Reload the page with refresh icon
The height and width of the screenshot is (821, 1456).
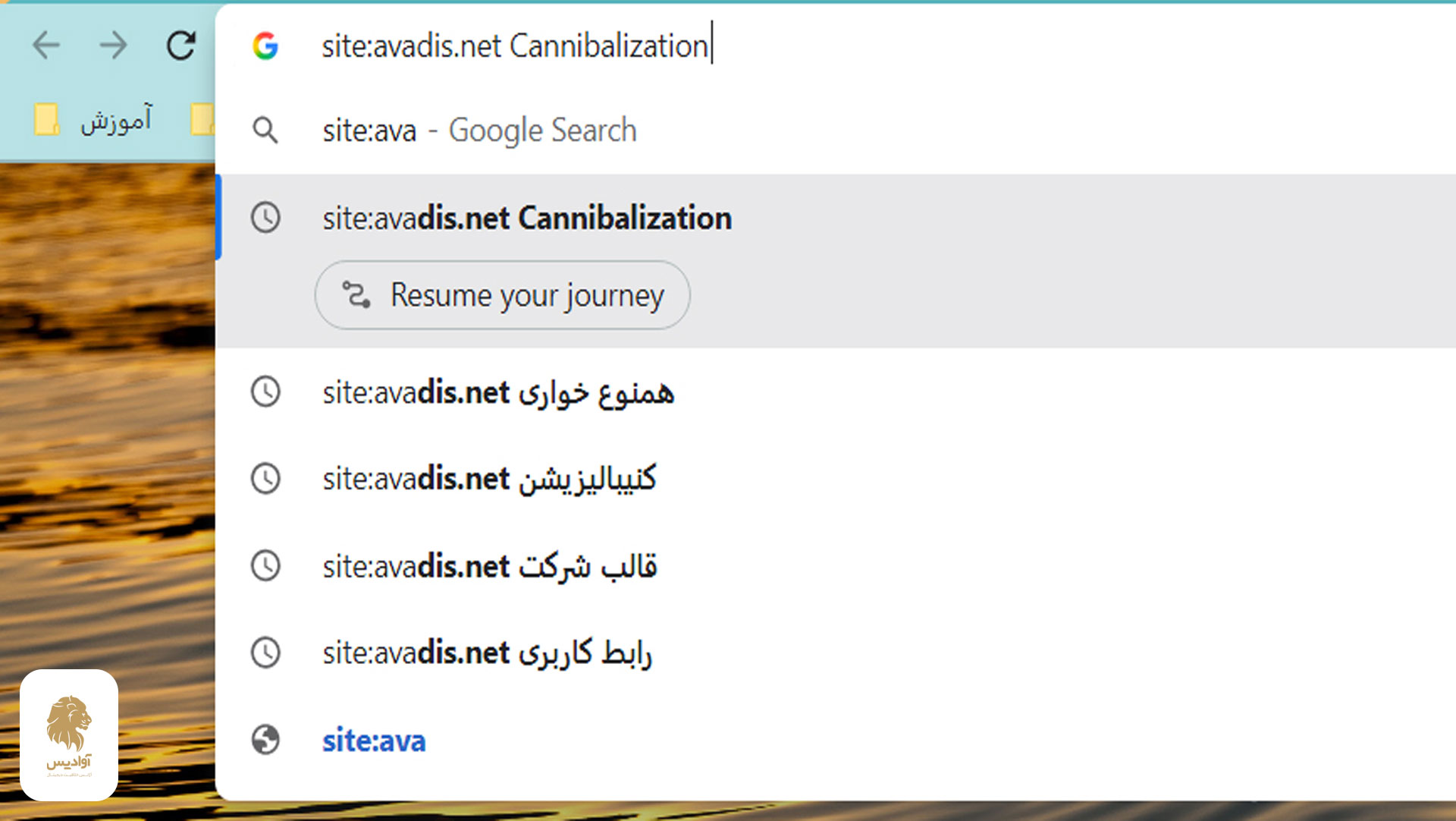[181, 46]
